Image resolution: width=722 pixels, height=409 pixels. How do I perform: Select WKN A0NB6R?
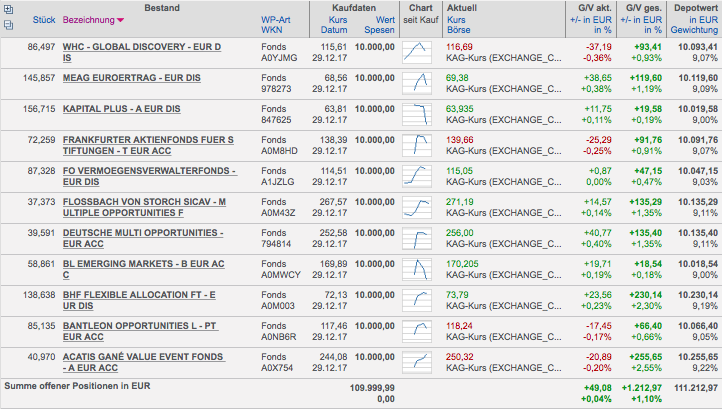click(x=279, y=337)
